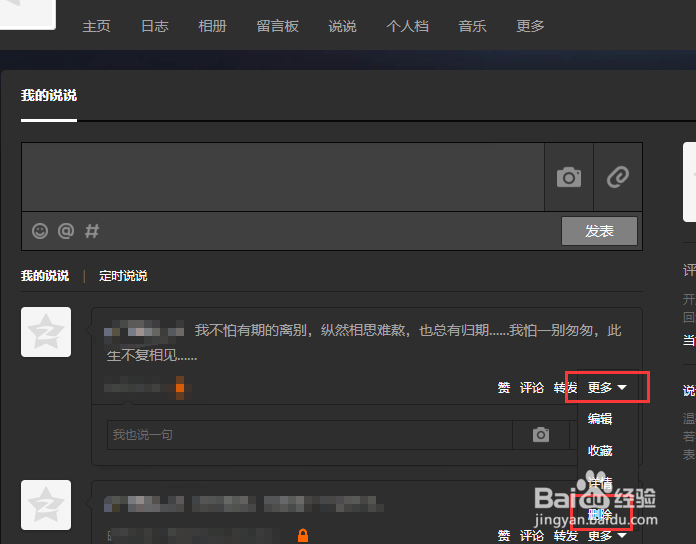Open the 主页 navigation tab
The height and width of the screenshot is (544, 696).
coord(96,26)
